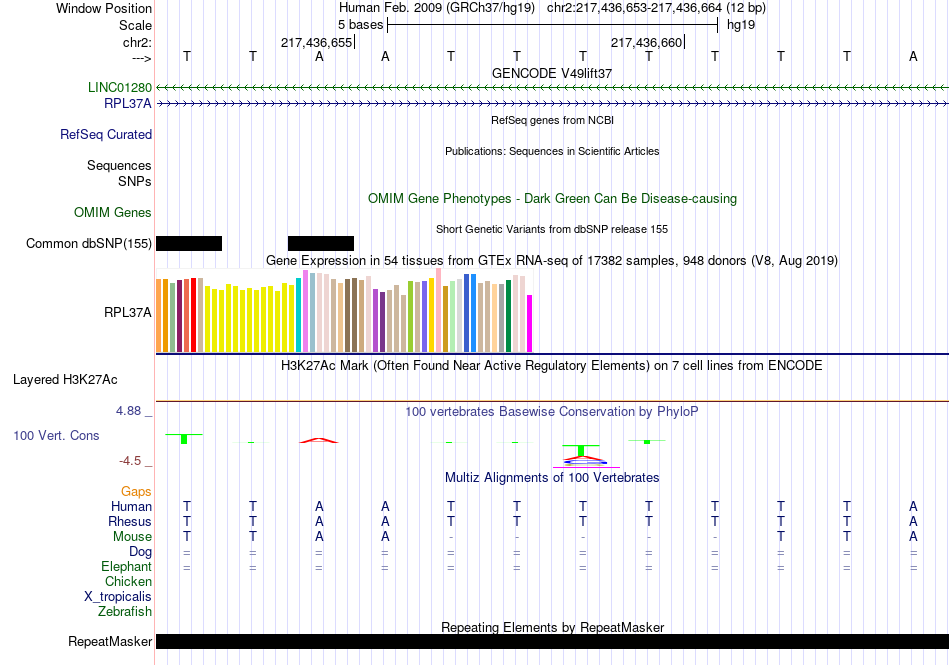Click the Dog species row label
Viewport: 950px width, 665px height.
point(141,552)
